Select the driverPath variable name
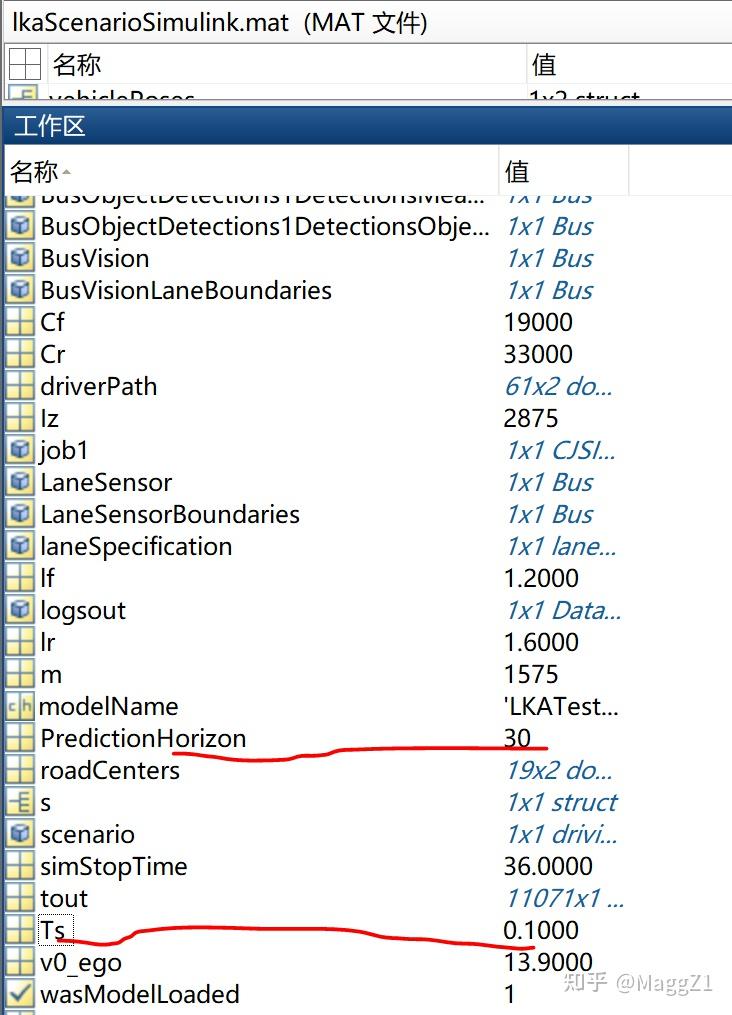This screenshot has height=1015, width=732. [x=98, y=386]
